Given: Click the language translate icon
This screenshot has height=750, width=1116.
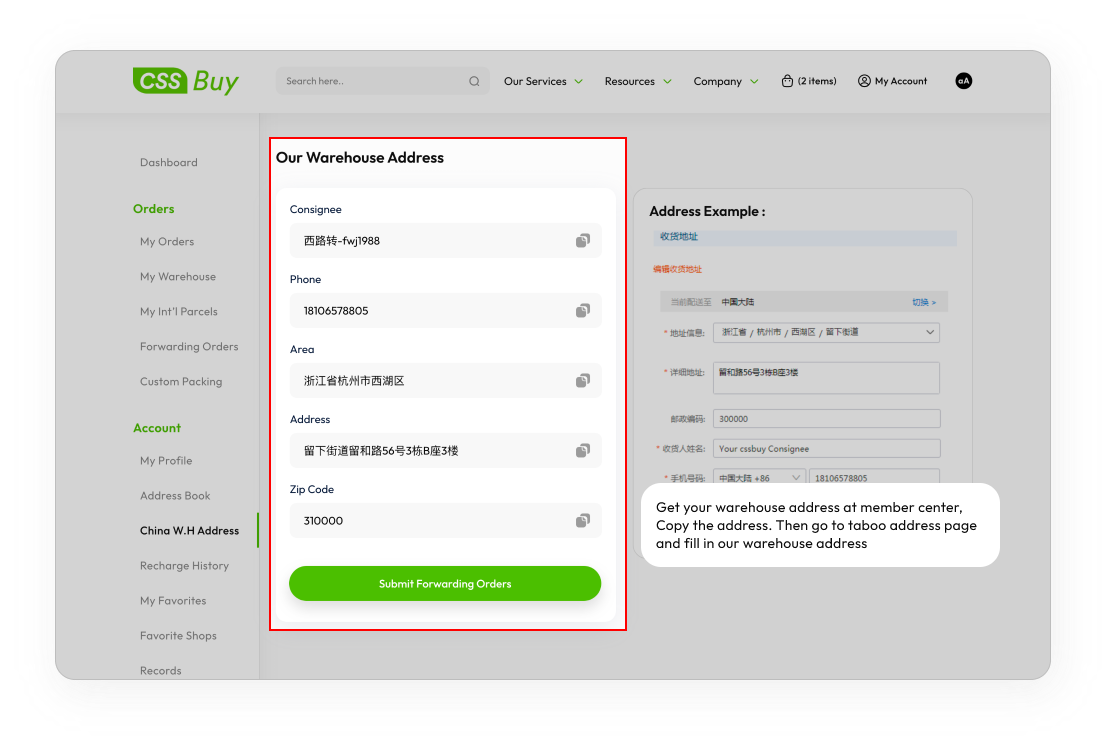Looking at the screenshot, I should point(963,81).
